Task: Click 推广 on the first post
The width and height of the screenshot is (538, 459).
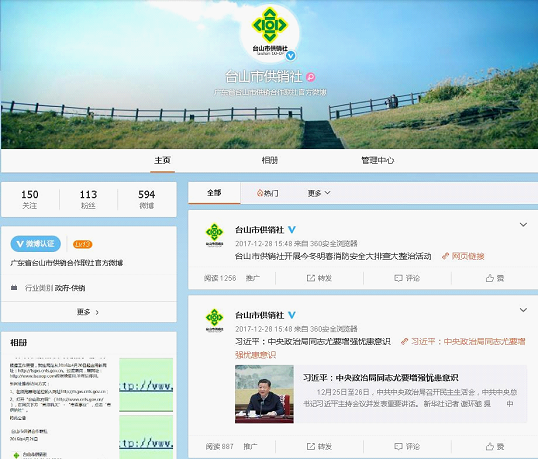Action: [x=253, y=278]
